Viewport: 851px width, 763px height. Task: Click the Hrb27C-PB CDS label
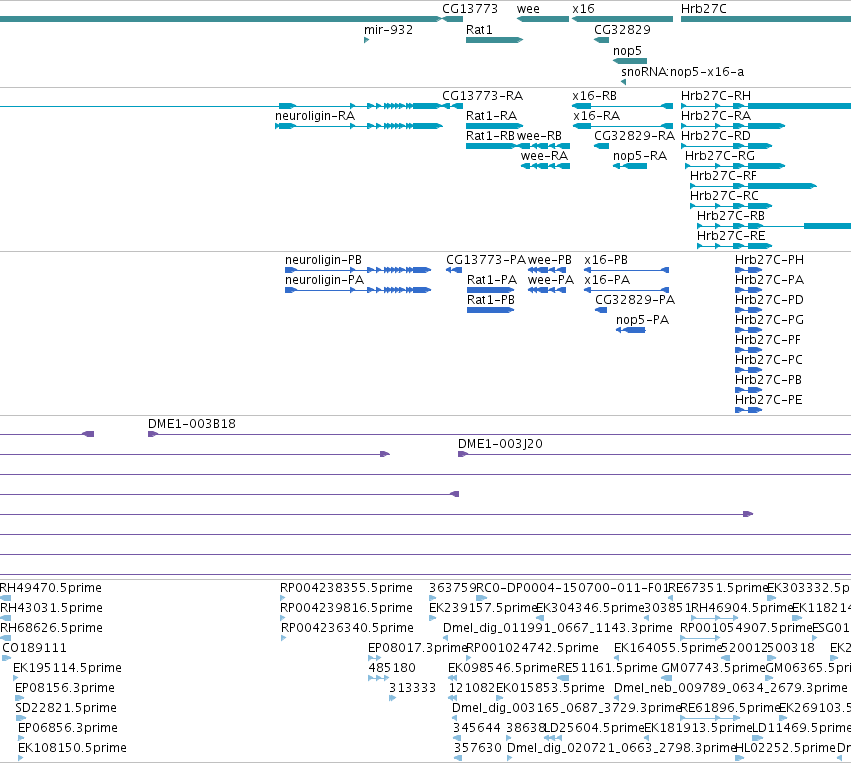[768, 381]
